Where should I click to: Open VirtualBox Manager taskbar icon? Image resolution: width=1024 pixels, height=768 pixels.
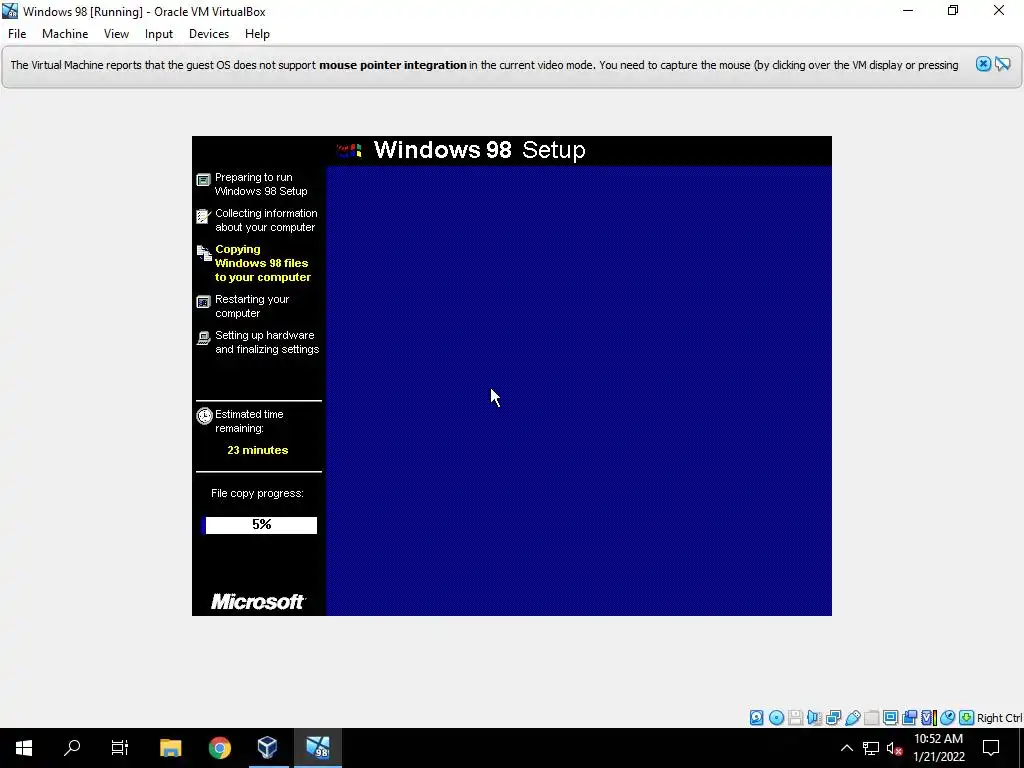click(x=268, y=748)
